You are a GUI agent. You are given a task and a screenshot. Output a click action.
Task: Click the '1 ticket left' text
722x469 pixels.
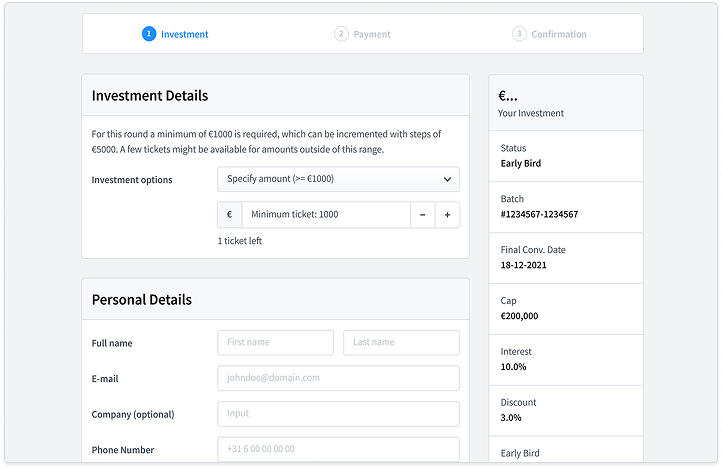click(240, 241)
